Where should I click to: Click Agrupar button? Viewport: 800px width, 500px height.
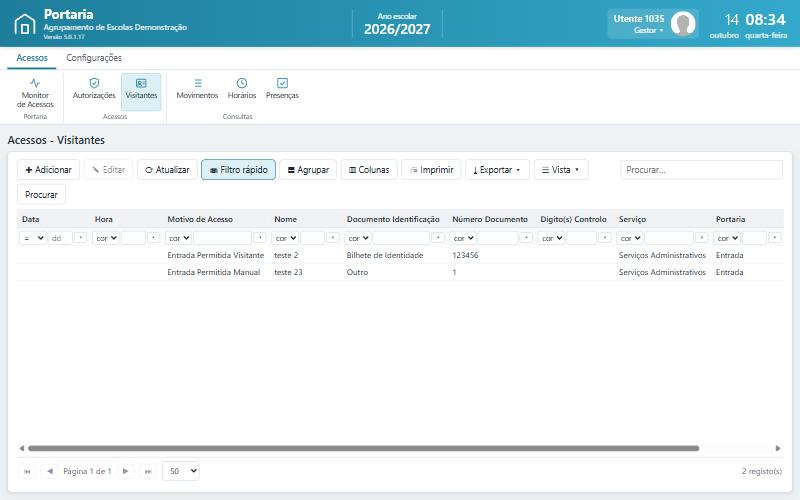[x=308, y=170]
